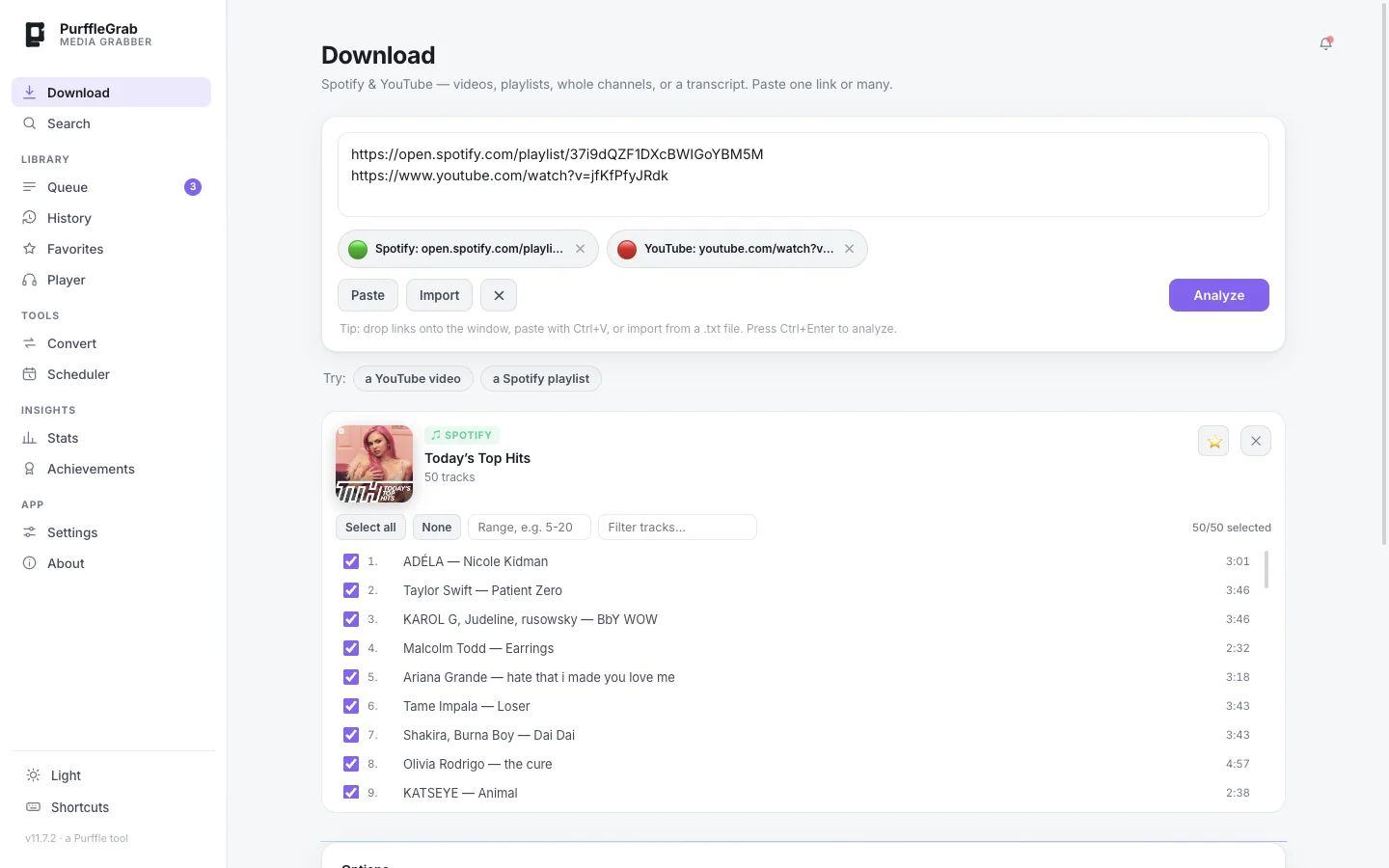Uncheck track 6 Tame Impala — Loser
Image resolution: width=1389 pixels, height=868 pixels.
tap(351, 706)
